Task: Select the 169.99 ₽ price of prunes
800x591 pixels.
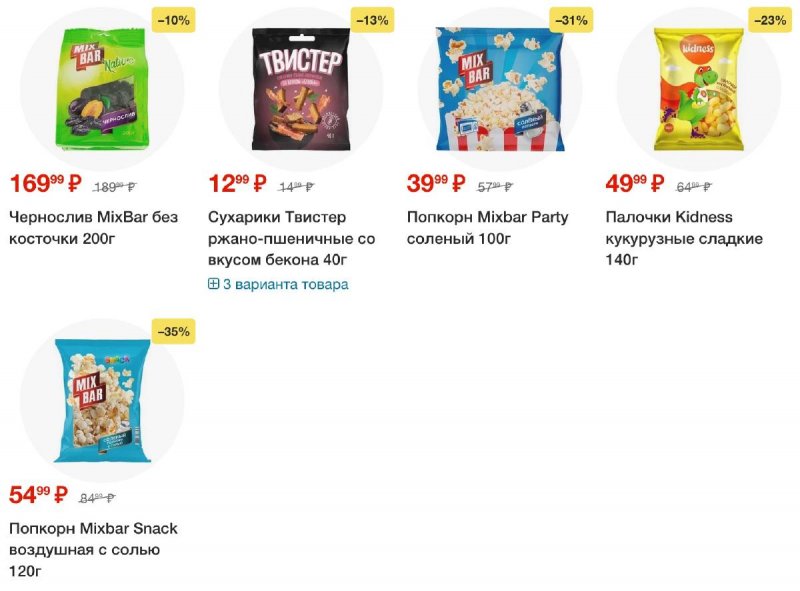Action: (x=45, y=184)
